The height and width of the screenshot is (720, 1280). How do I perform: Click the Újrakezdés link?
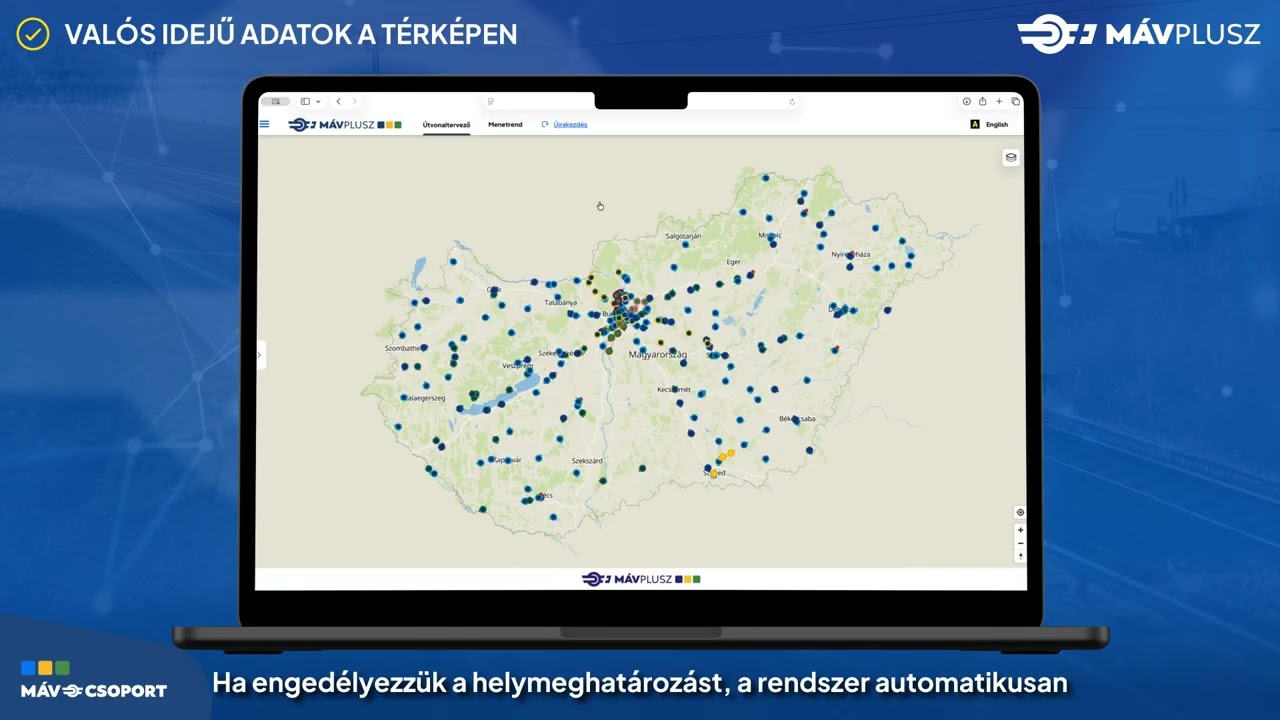coord(570,125)
